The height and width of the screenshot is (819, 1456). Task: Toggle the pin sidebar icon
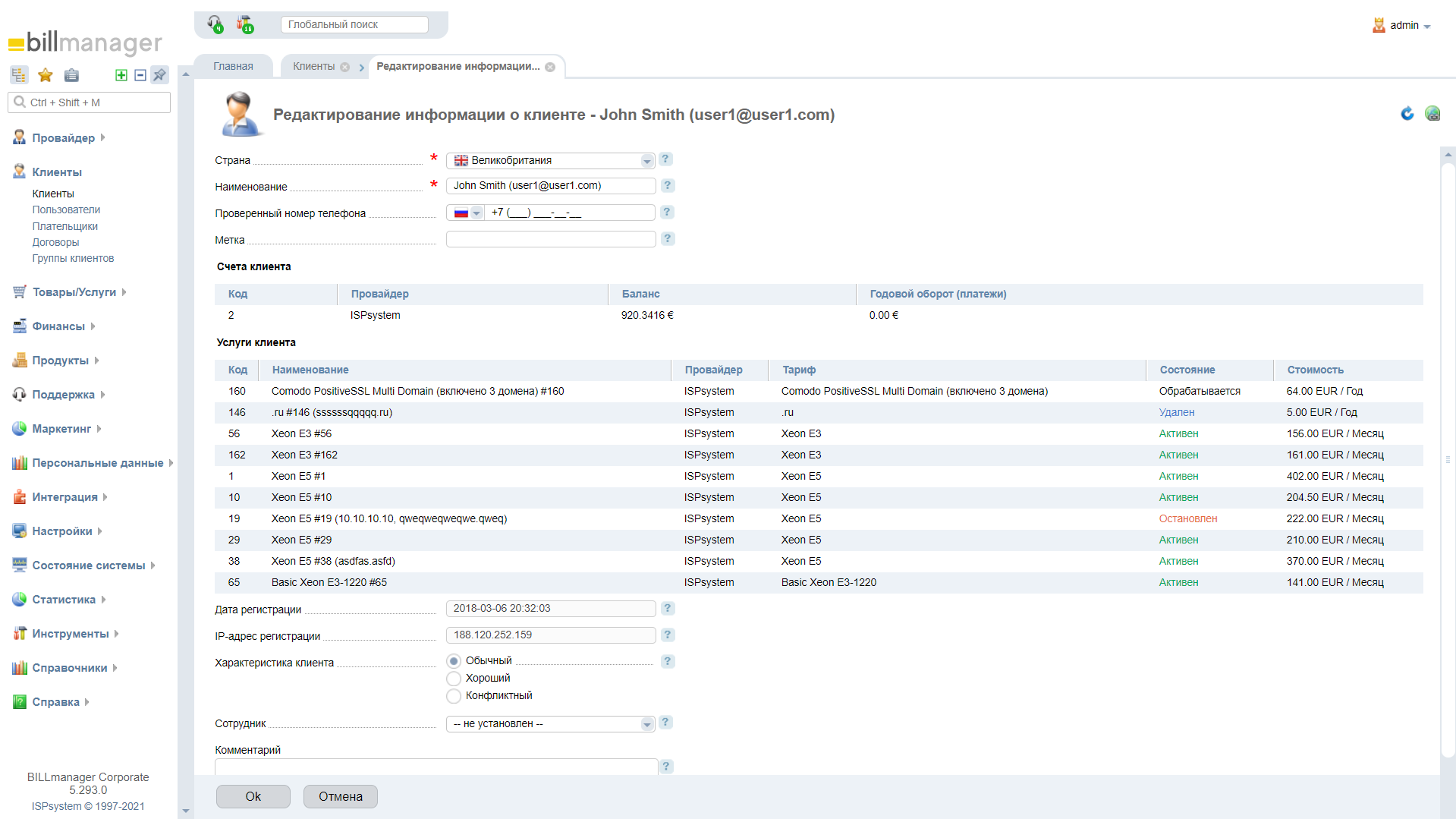(x=159, y=75)
